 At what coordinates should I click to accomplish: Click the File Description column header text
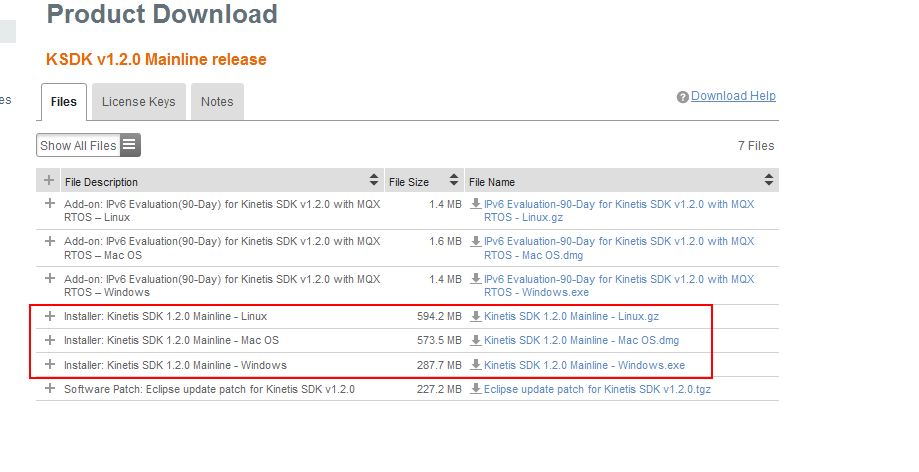[101, 182]
